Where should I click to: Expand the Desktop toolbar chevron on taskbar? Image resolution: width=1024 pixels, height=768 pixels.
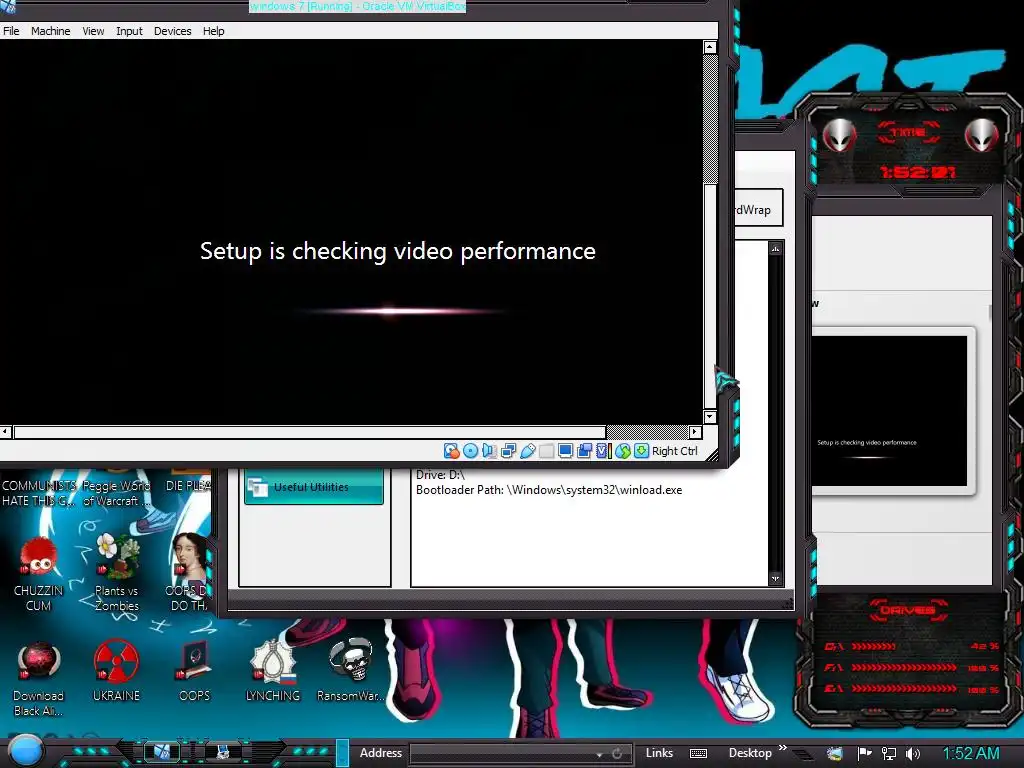[x=782, y=748]
